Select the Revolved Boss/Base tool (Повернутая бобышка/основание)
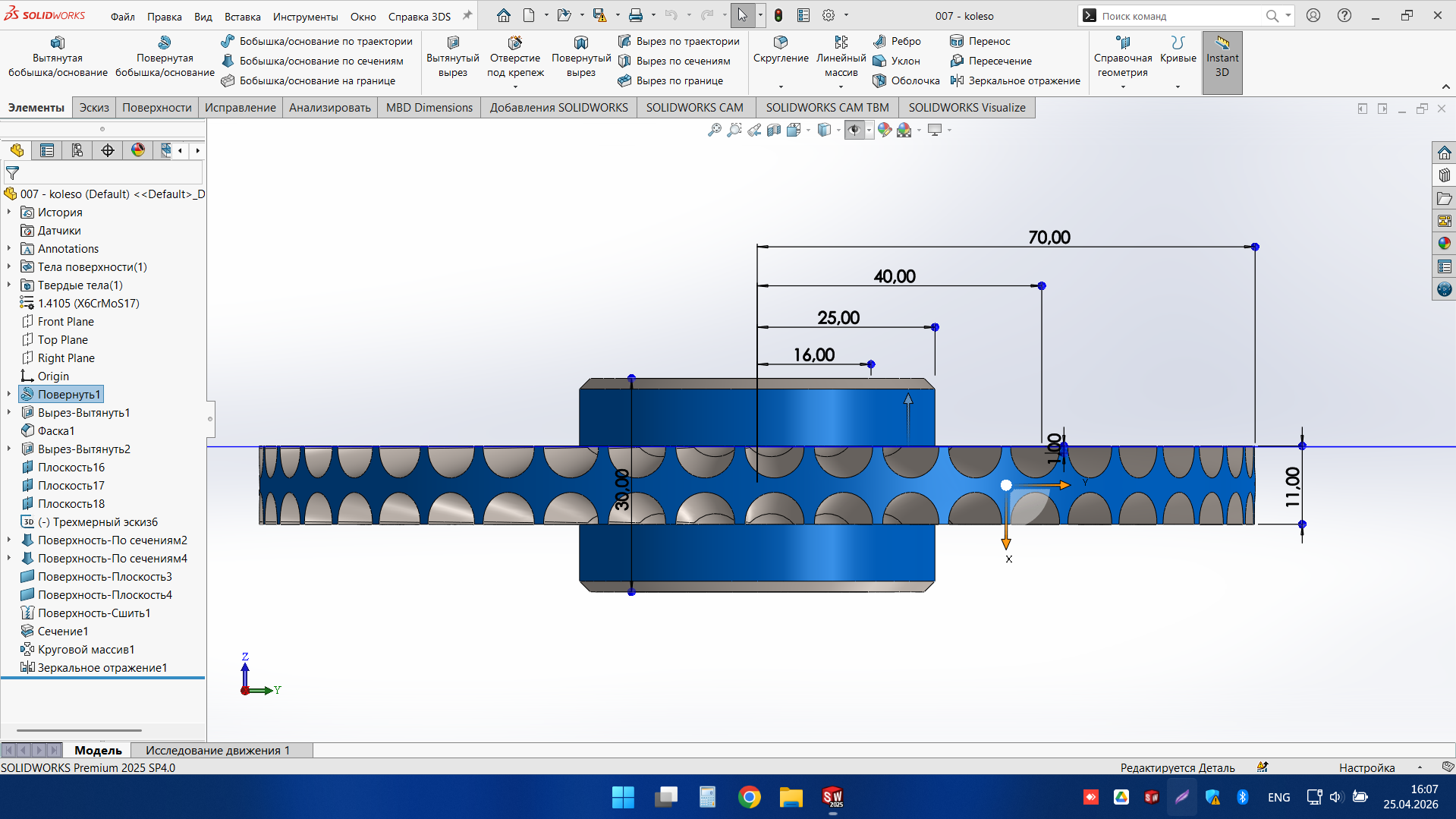1456x819 pixels. pyautogui.click(x=165, y=57)
